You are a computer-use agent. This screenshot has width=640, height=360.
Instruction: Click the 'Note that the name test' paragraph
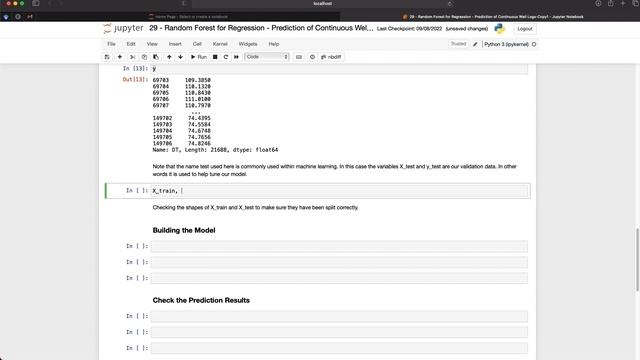coord(334,170)
